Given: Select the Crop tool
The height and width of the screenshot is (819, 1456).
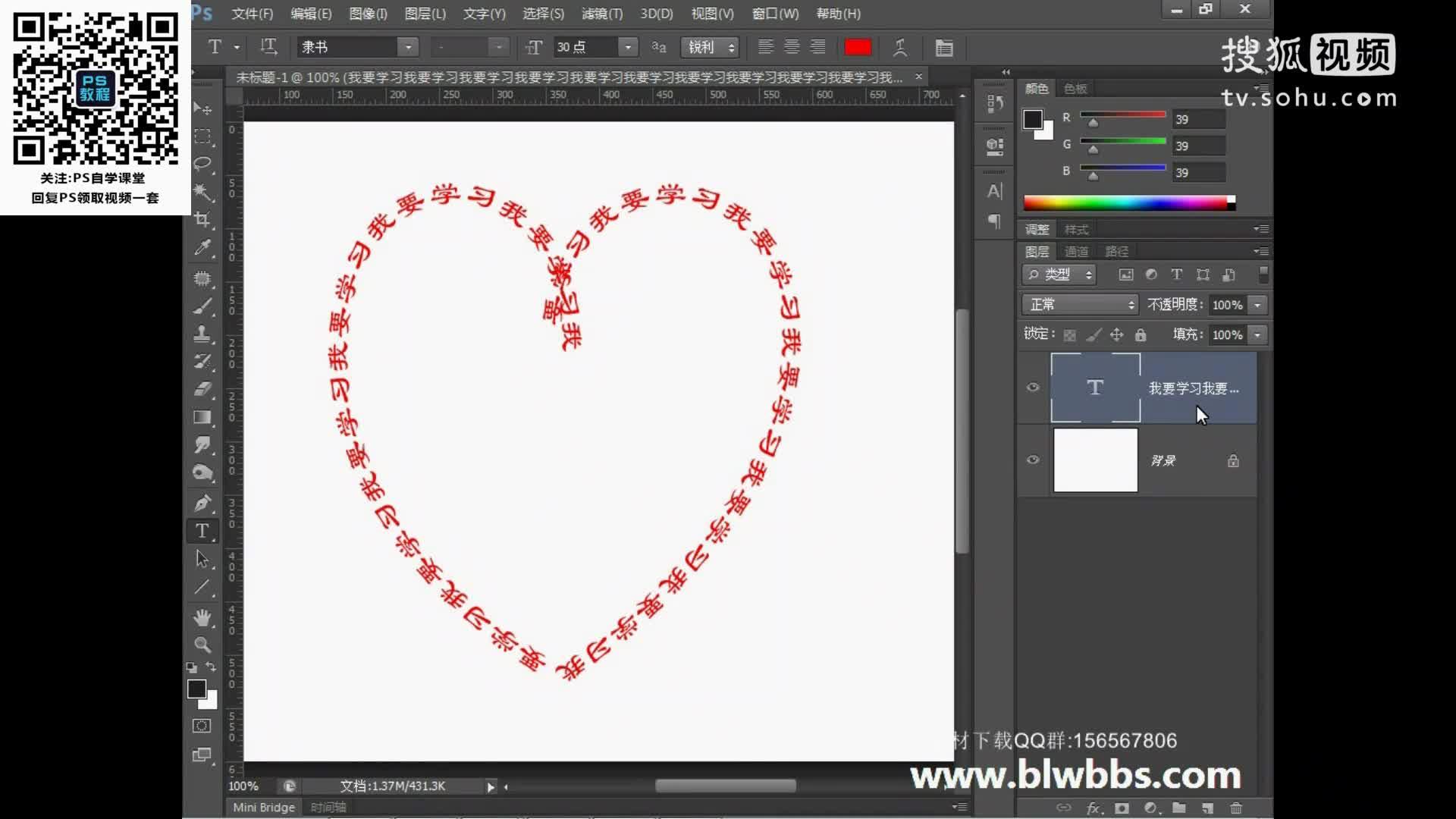Looking at the screenshot, I should point(202,220).
